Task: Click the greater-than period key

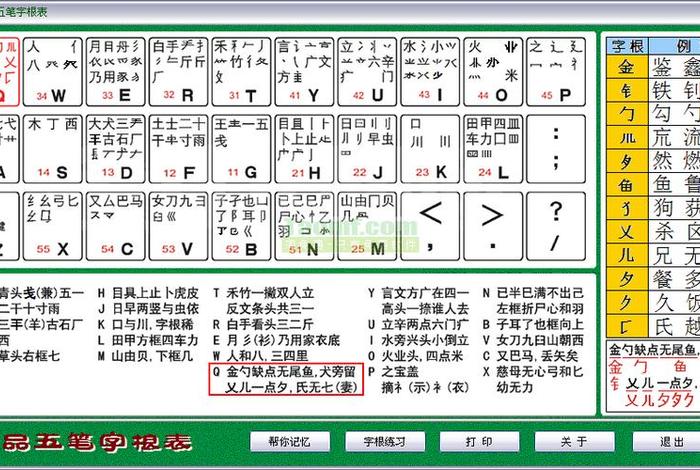Action: tap(493, 226)
